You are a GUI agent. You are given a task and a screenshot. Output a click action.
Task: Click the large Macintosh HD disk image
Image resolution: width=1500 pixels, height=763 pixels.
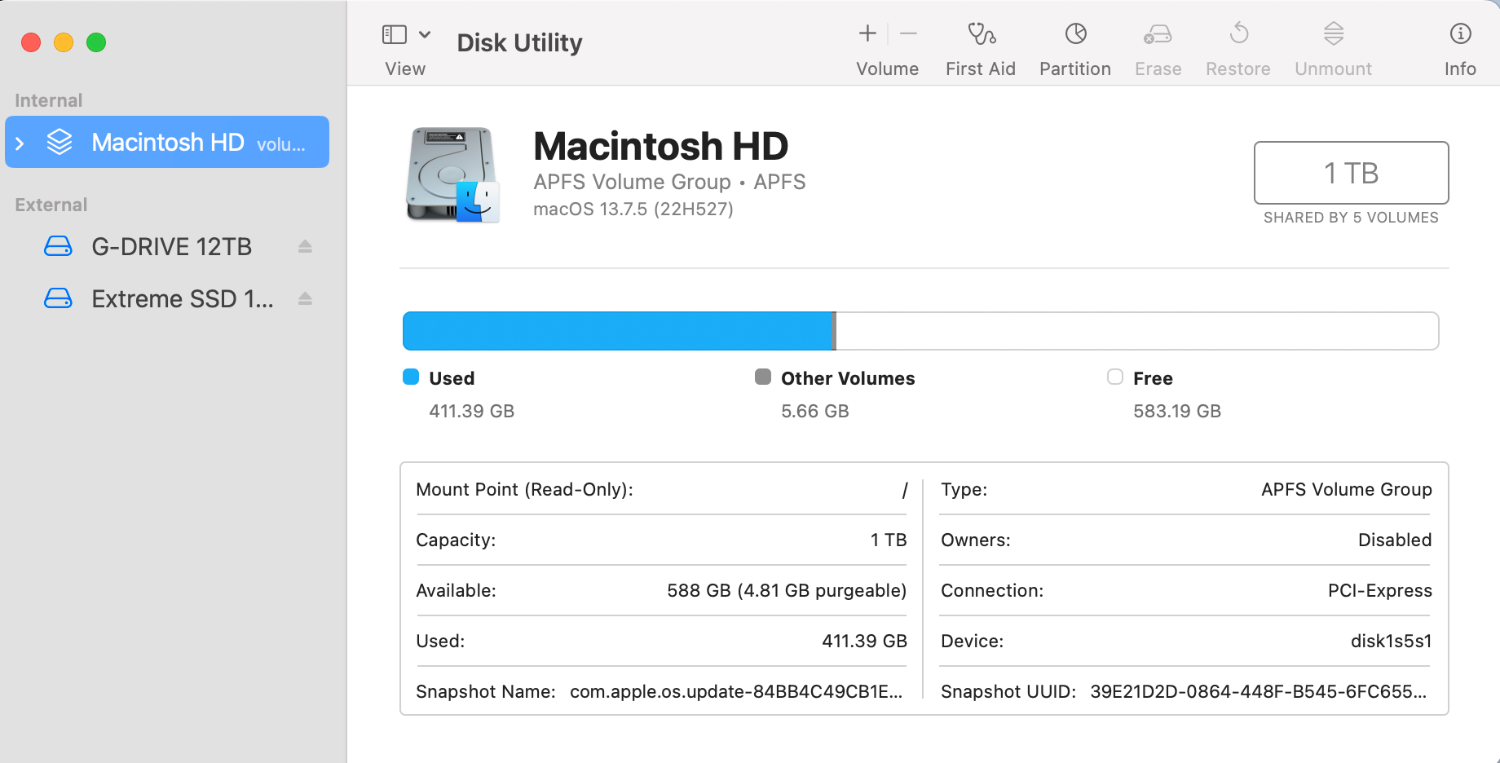pyautogui.click(x=452, y=174)
